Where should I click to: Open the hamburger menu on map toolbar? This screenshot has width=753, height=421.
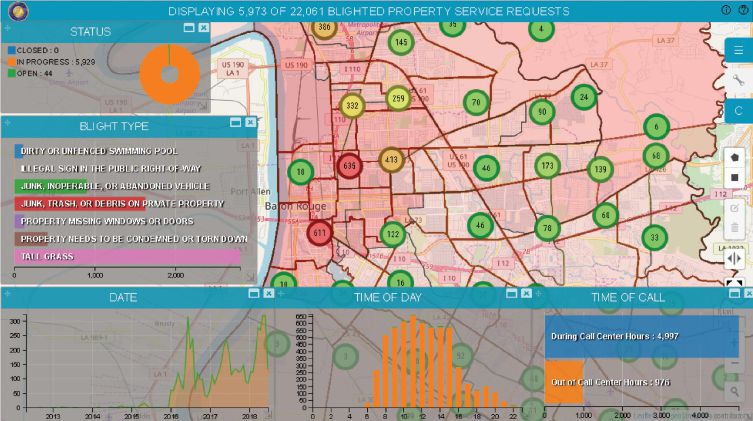737,50
